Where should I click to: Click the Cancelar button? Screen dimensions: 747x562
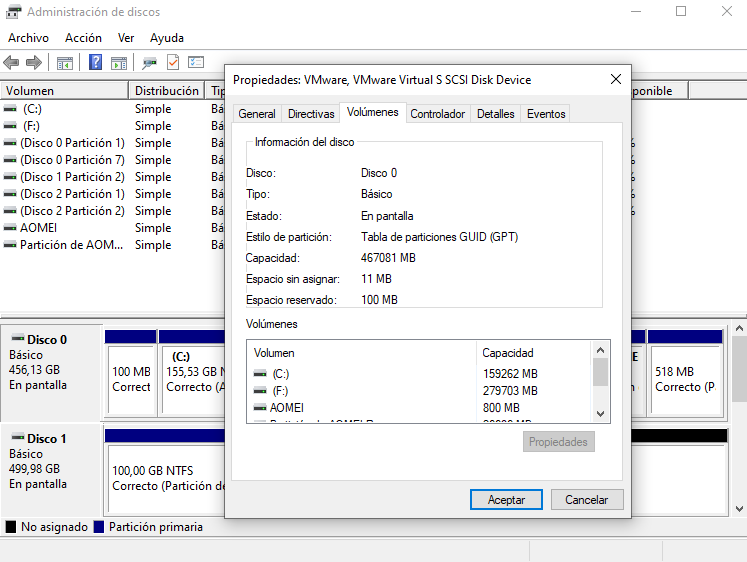(x=587, y=500)
